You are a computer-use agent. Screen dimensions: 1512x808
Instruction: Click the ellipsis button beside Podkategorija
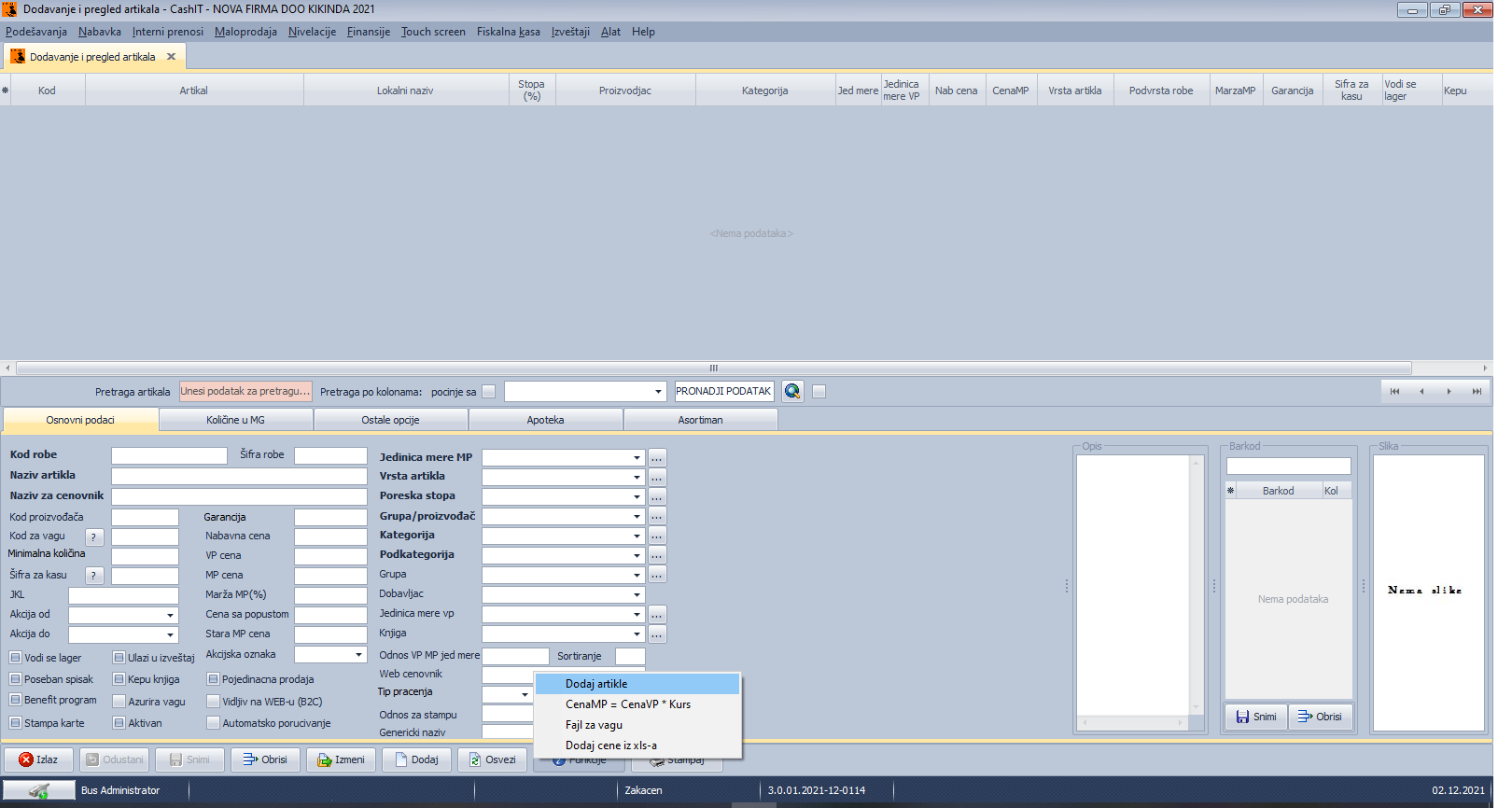click(657, 556)
